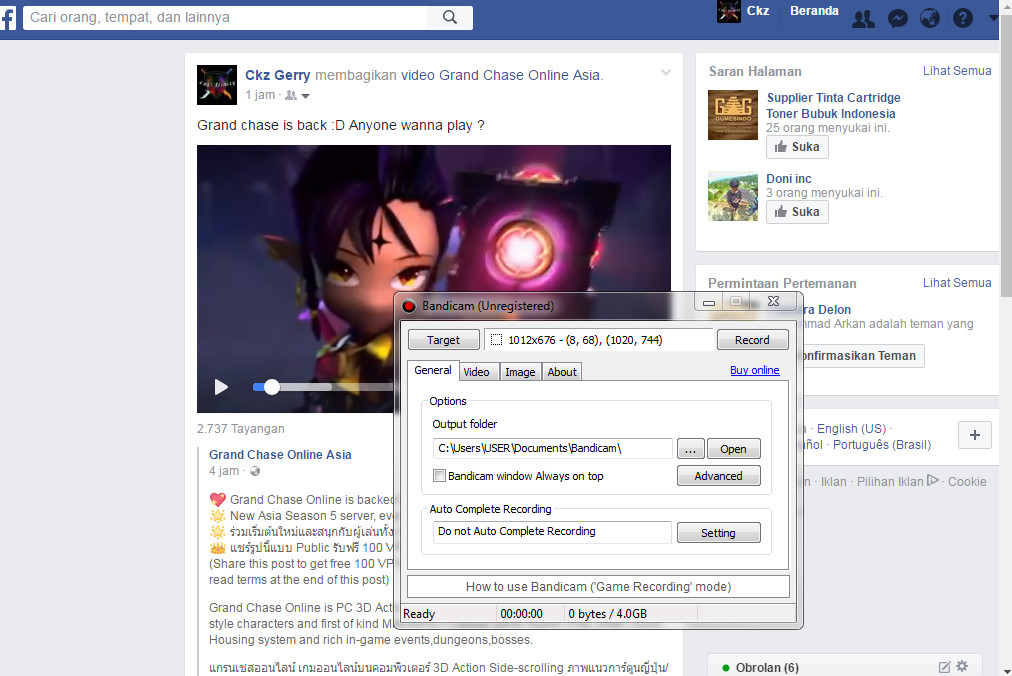Click the Cookie footer link

coord(967,482)
